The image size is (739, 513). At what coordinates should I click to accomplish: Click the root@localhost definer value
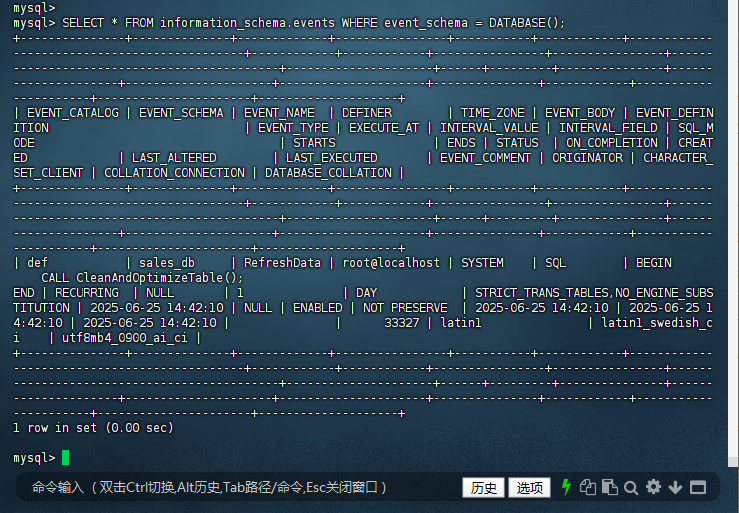point(391,263)
